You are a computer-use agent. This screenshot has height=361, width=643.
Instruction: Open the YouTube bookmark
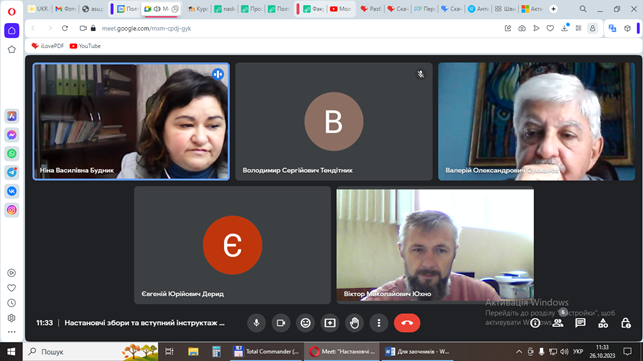tap(85, 46)
